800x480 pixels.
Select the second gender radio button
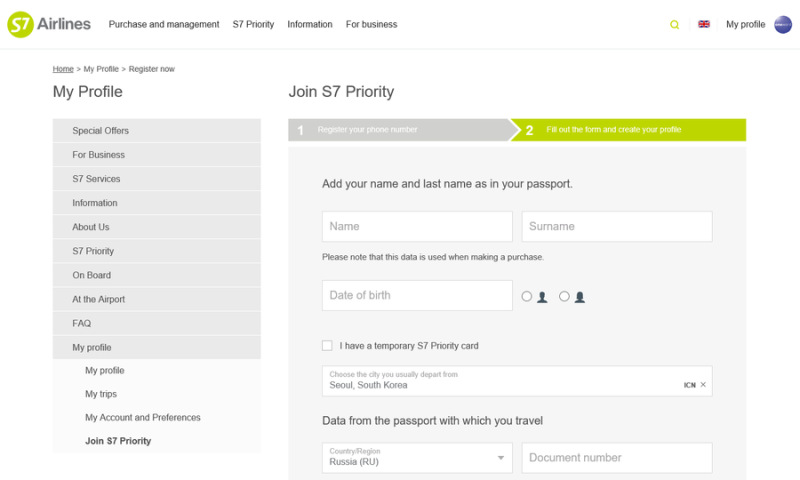tap(564, 297)
